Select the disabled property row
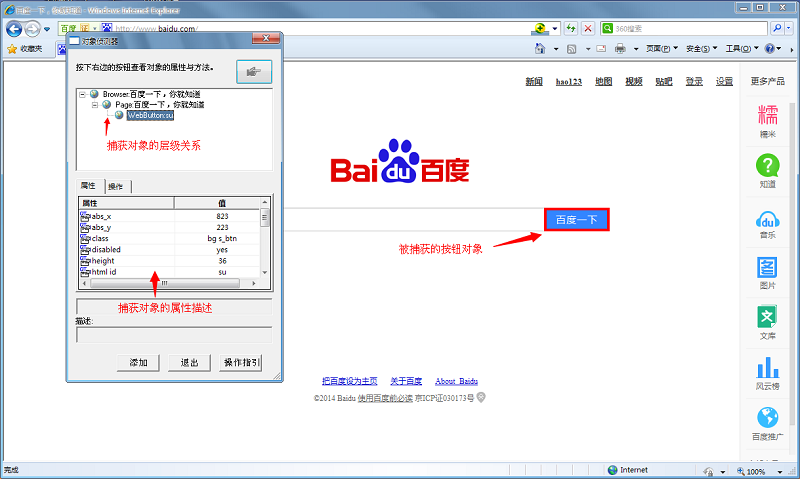Screen dimensions: 800x479 coord(169,250)
